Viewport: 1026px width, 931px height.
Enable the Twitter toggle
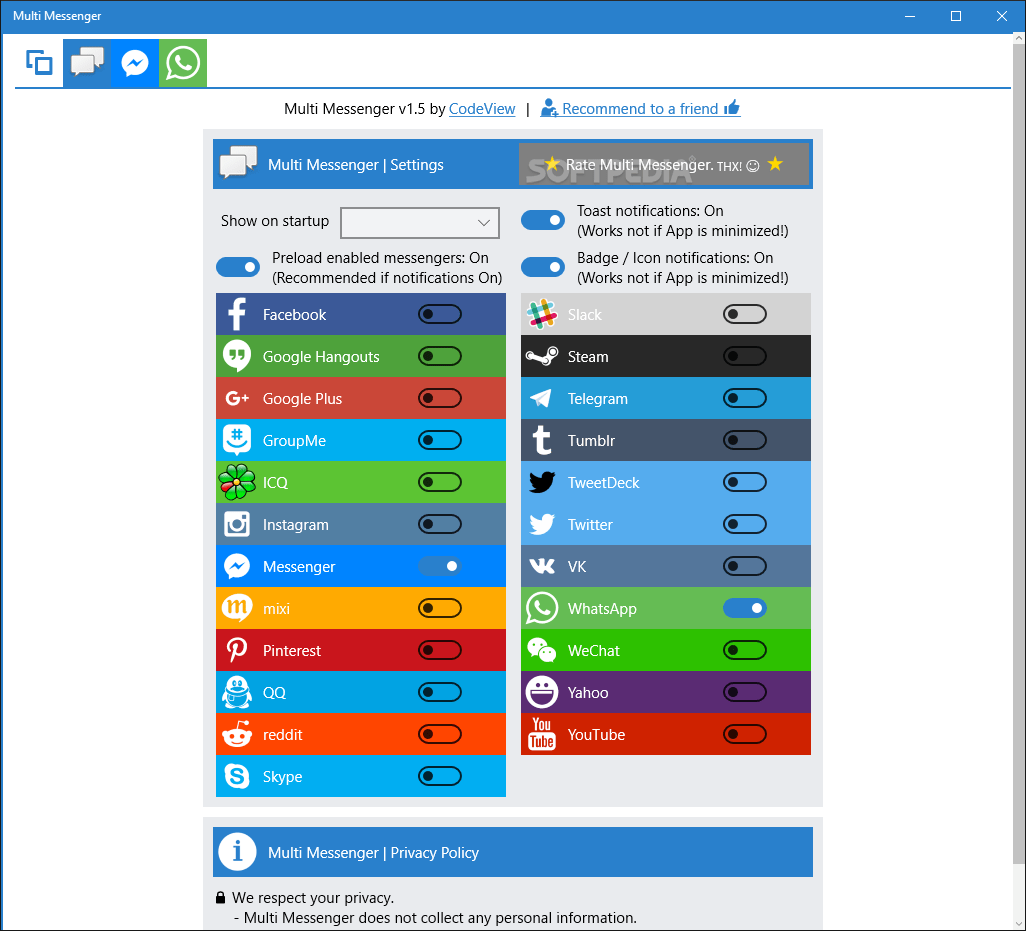coord(745,524)
